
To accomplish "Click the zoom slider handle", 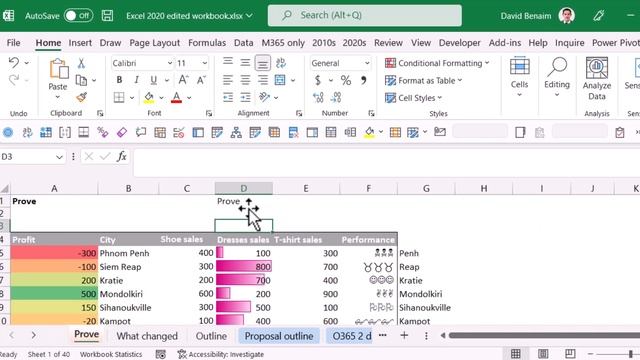I will tap(631, 354).
